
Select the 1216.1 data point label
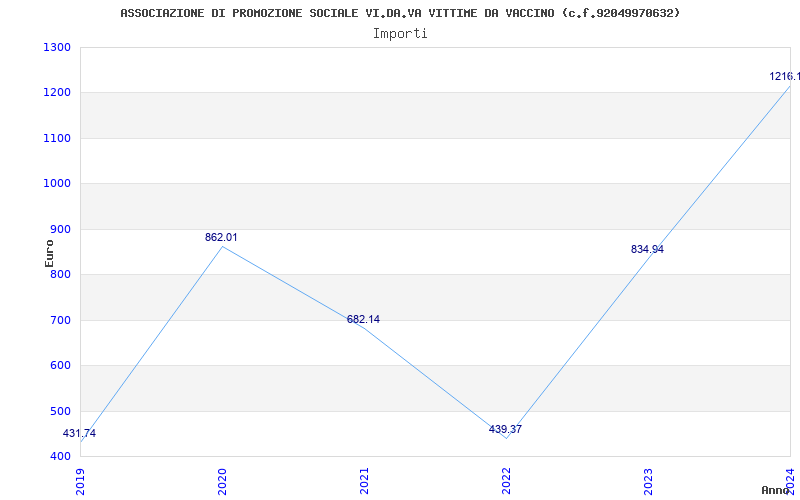[785, 77]
